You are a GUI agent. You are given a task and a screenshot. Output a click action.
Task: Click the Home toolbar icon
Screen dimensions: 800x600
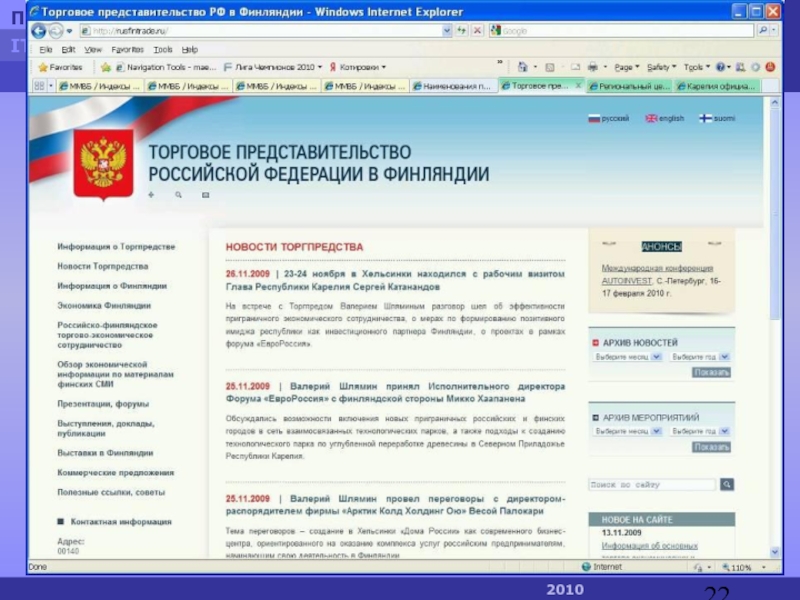522,67
